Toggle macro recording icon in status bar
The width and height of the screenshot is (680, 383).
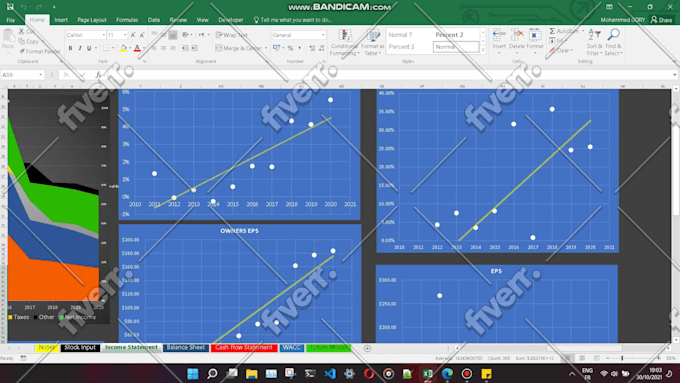click(x=23, y=358)
